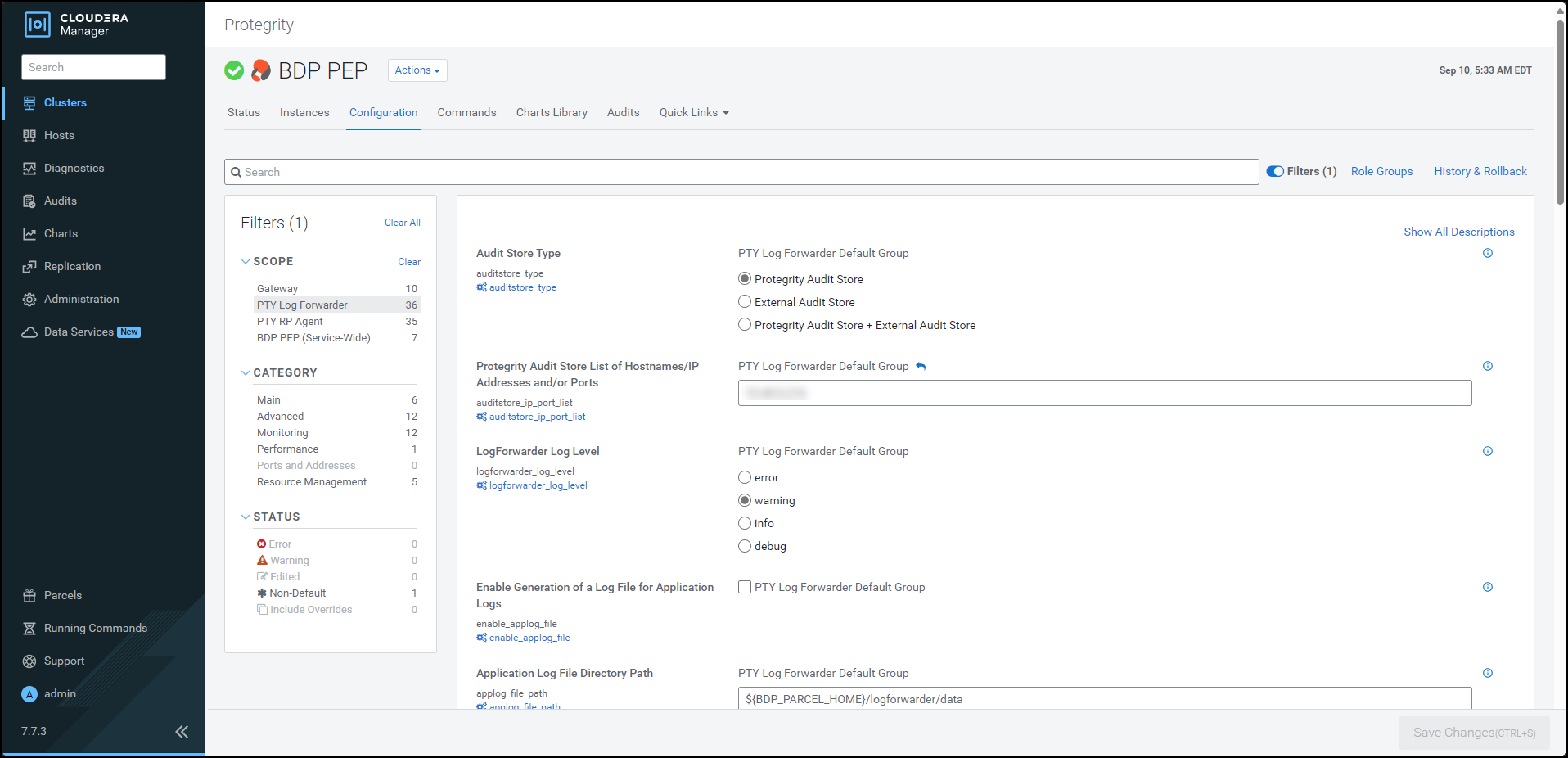
Task: Open Running Commands hourglass icon
Action: click(29, 629)
